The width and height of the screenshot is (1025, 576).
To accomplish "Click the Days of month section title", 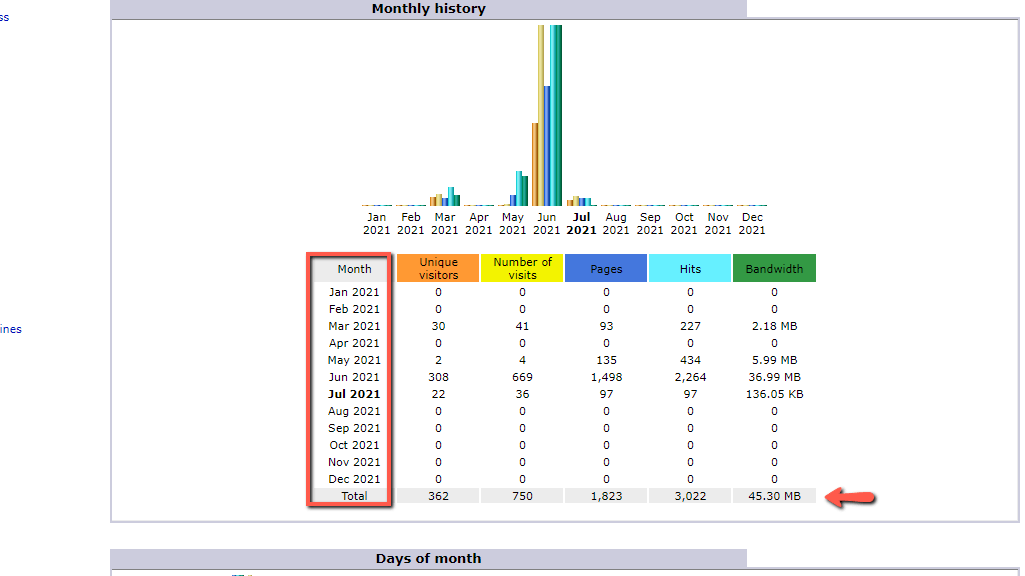I will click(428, 558).
